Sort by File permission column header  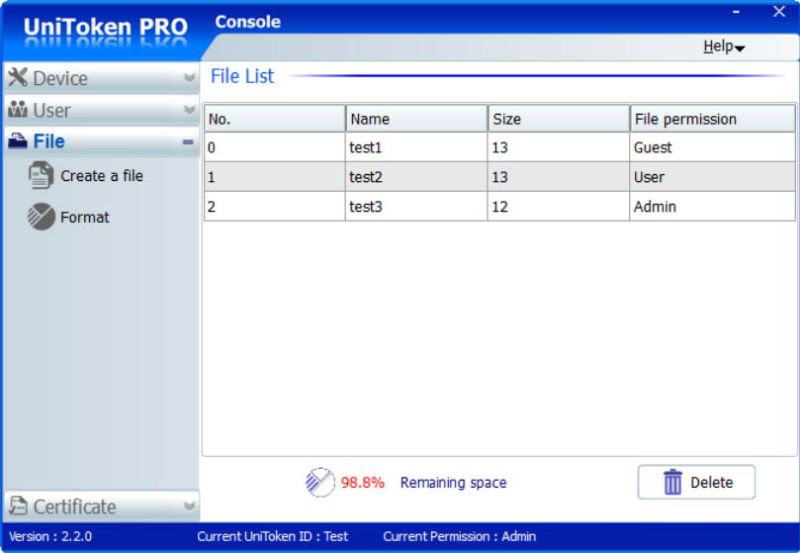(x=713, y=119)
